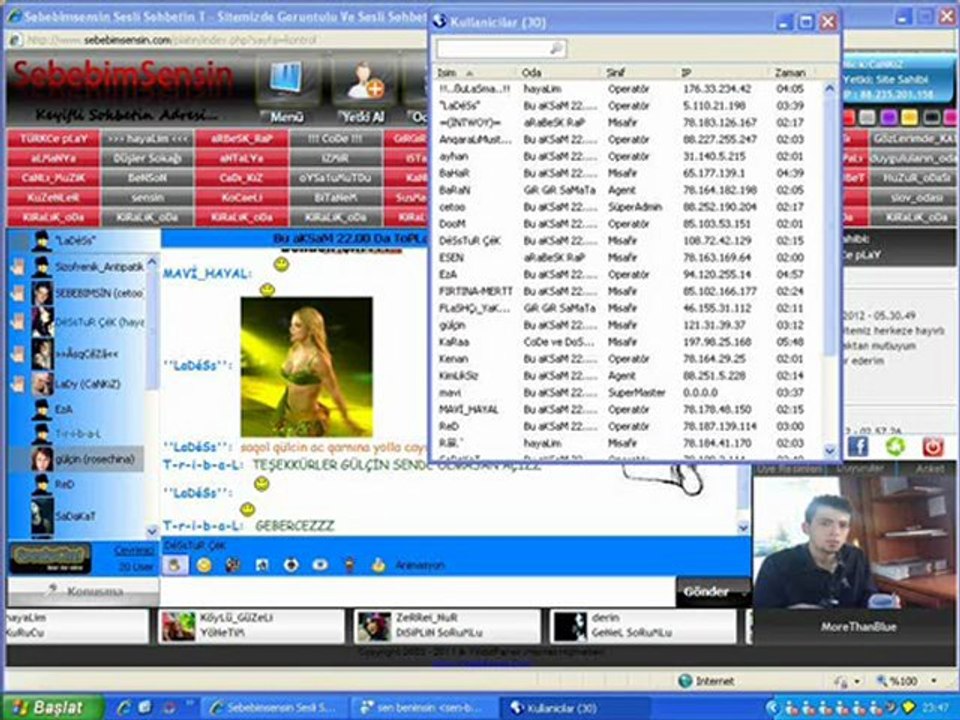Click hand icon next to LaDy (CaNKiZ)
The width and height of the screenshot is (960, 720).
click(18, 384)
